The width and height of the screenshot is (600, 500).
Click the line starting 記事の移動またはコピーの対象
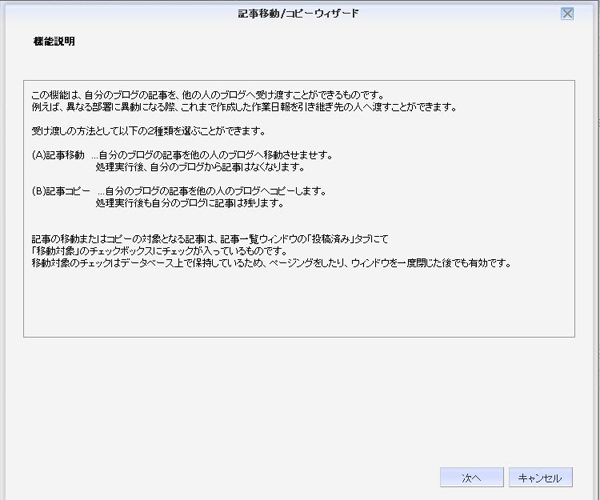[210, 239]
